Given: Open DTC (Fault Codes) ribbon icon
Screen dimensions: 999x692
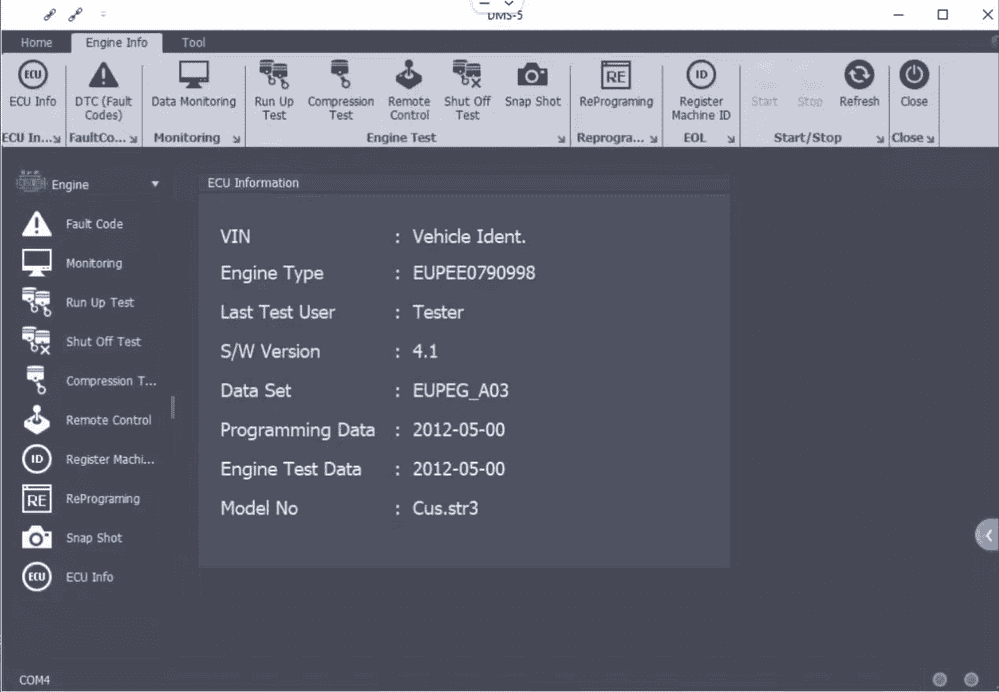Looking at the screenshot, I should (x=103, y=91).
